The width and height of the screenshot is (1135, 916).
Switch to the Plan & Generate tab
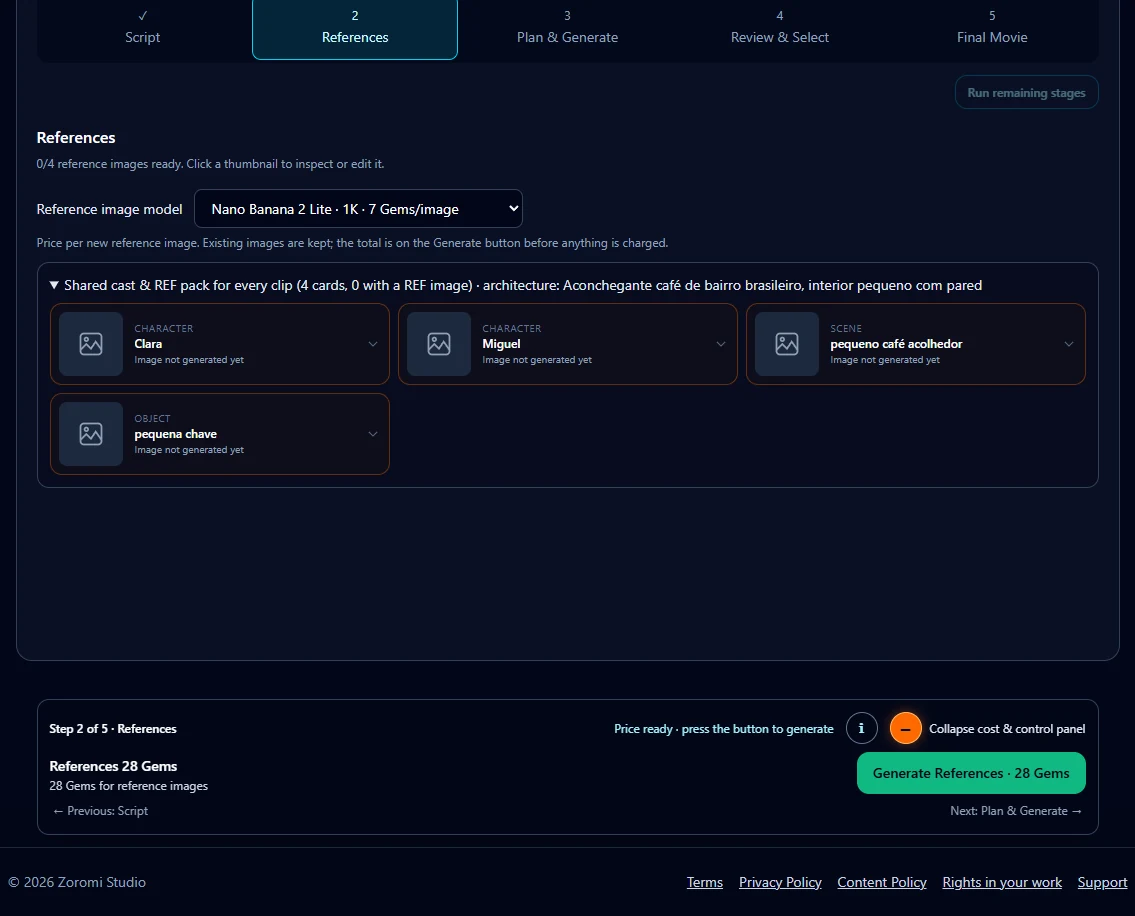pos(568,29)
